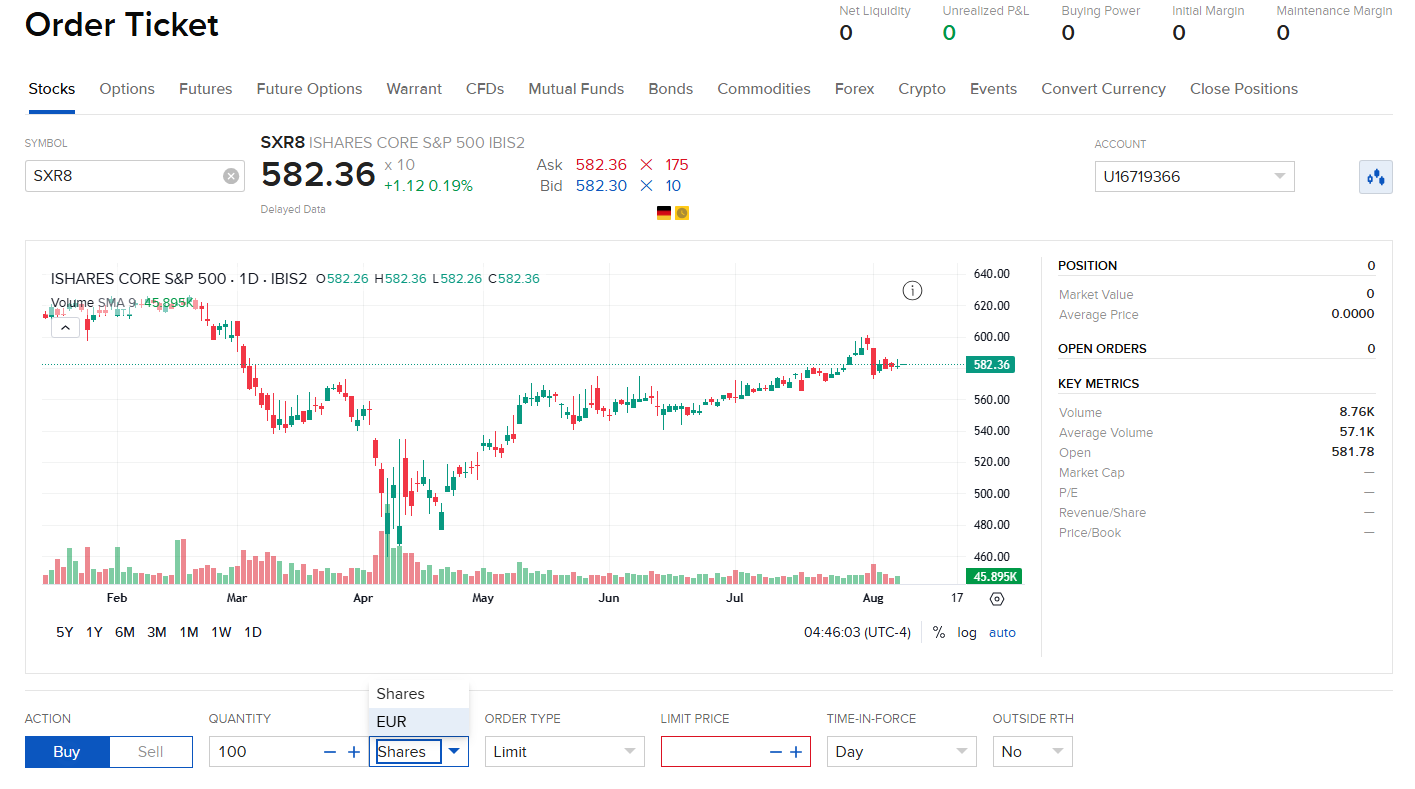Clear the SXR8 symbol field
The height and width of the screenshot is (789, 1415).
(x=231, y=176)
